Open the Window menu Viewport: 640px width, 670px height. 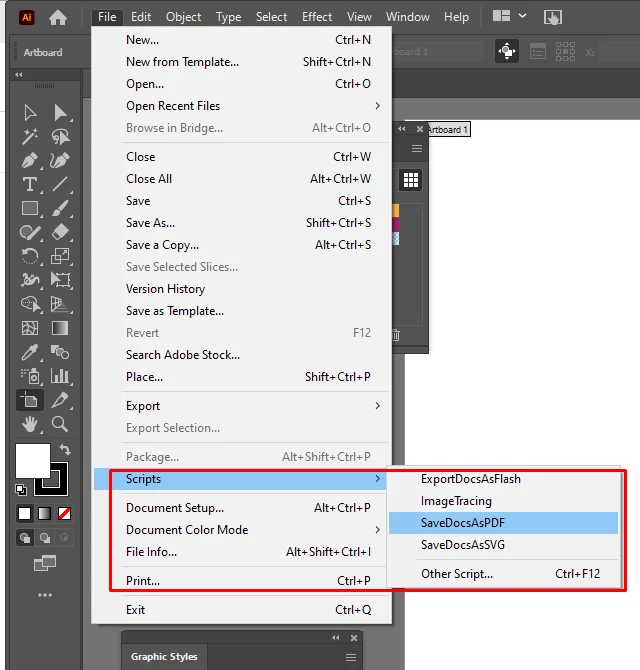[x=408, y=17]
